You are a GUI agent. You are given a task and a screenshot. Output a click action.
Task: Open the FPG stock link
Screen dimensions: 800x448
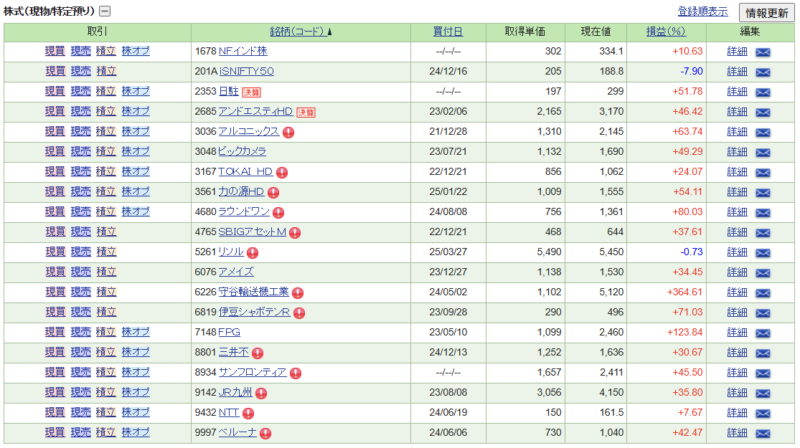(x=230, y=332)
